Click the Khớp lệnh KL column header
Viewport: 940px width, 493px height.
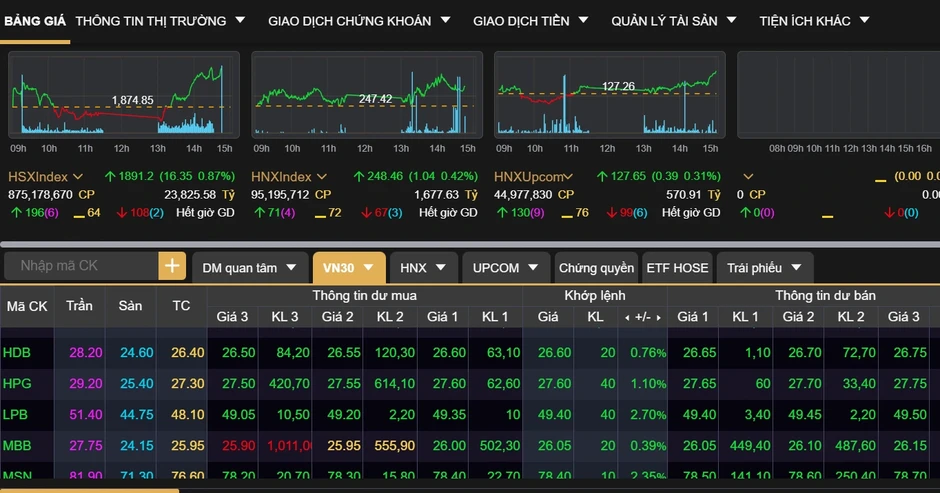[595, 317]
